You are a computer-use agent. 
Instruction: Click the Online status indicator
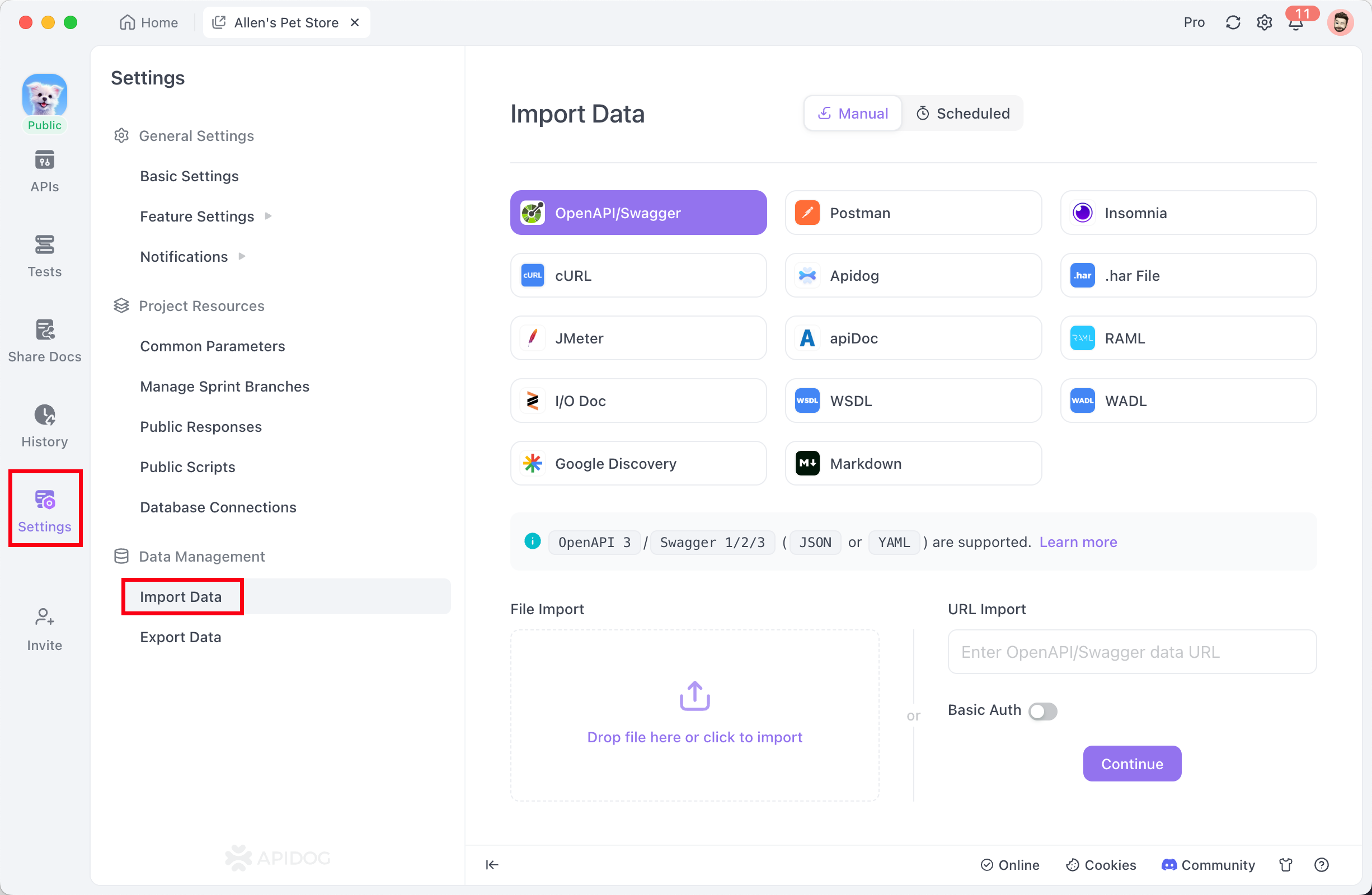click(1009, 864)
